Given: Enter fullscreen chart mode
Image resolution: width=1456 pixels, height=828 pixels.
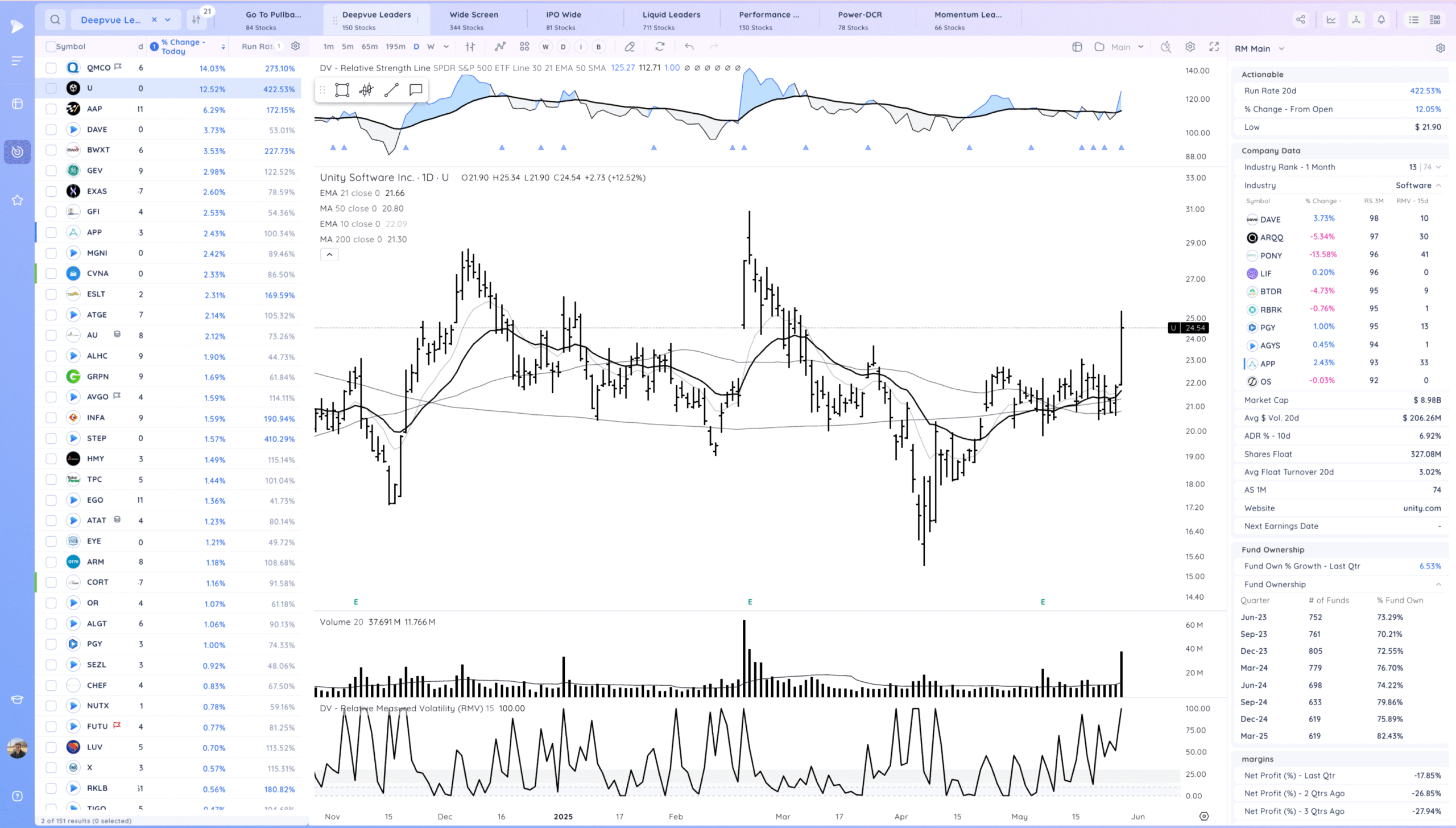Looking at the screenshot, I should pos(1214,47).
